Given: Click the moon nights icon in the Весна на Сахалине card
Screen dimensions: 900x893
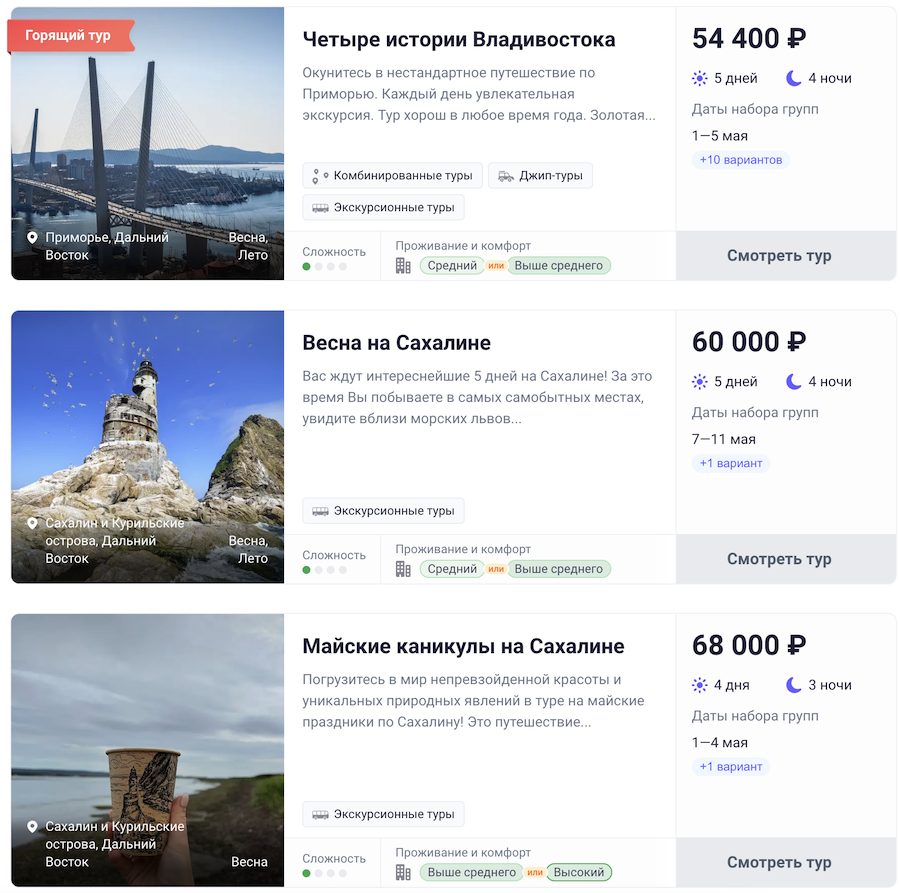Looking at the screenshot, I should [x=794, y=381].
